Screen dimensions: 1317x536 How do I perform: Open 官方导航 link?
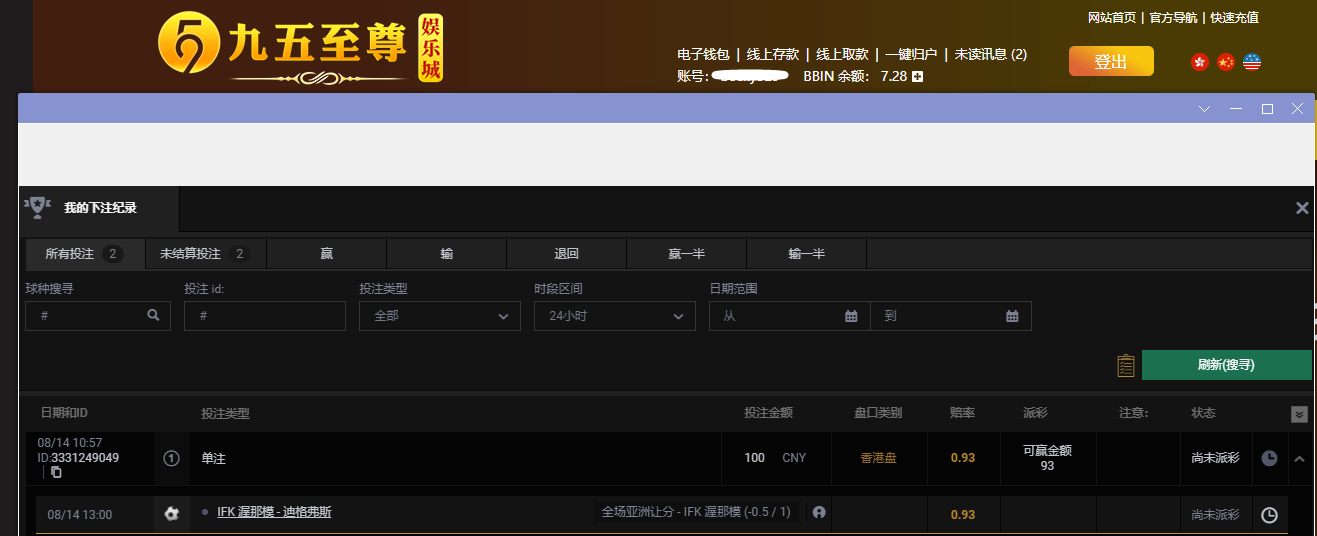[x=1173, y=18]
